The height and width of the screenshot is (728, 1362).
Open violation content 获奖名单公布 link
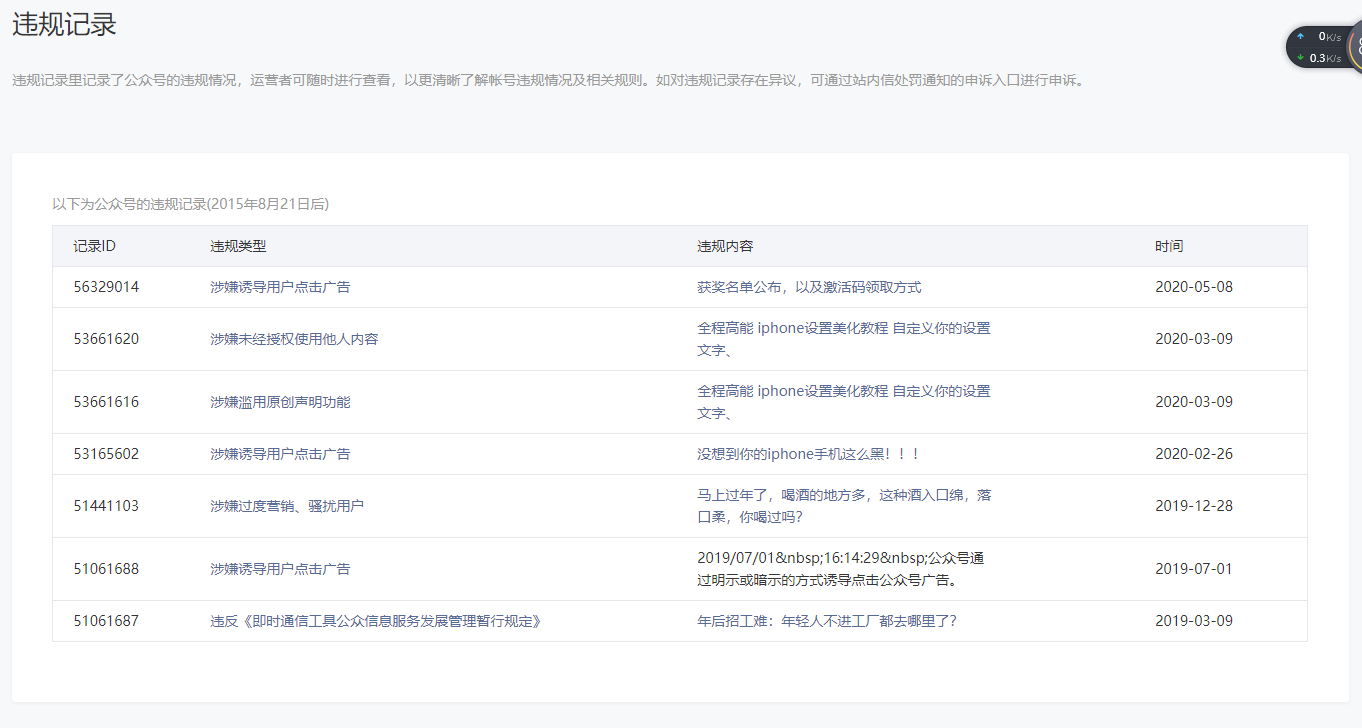pyautogui.click(x=808, y=287)
